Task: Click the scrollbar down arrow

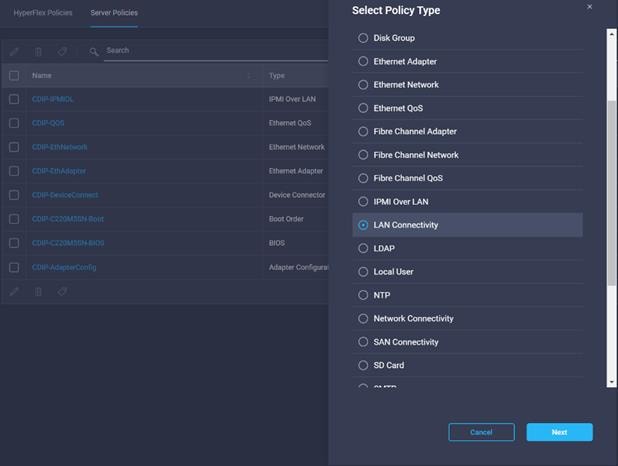Action: pyautogui.click(x=612, y=382)
